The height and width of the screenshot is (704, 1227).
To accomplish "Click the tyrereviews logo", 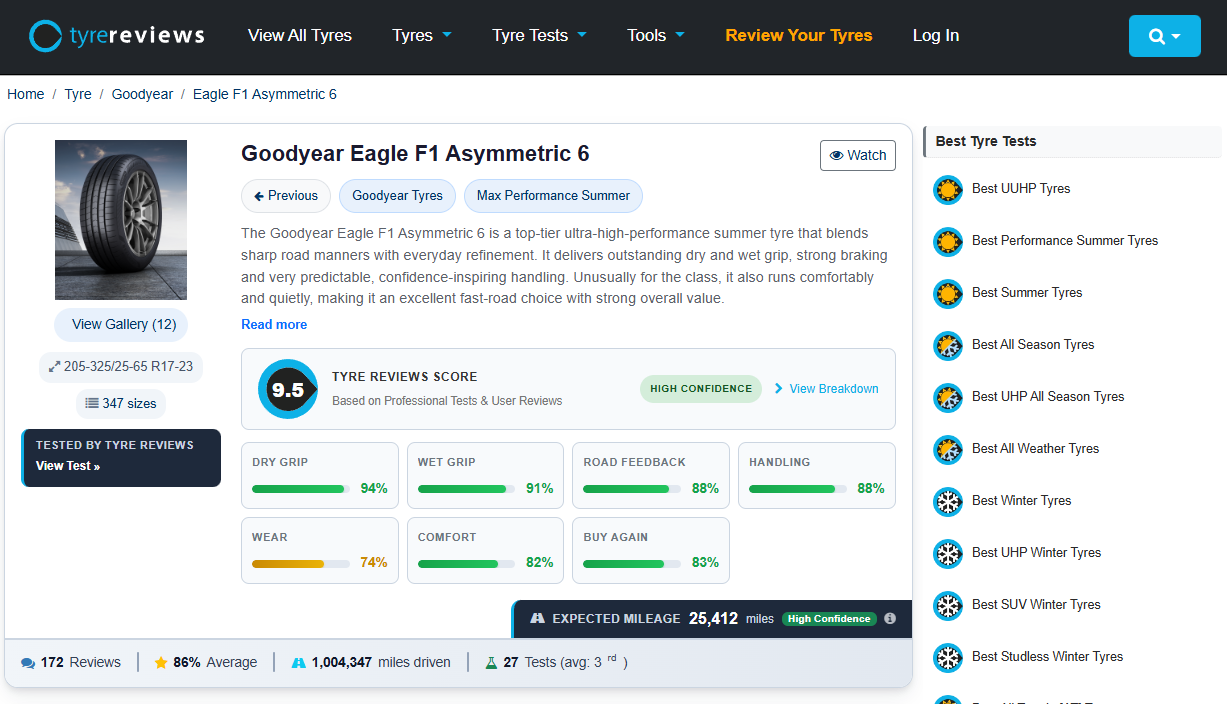I will 115,34.
